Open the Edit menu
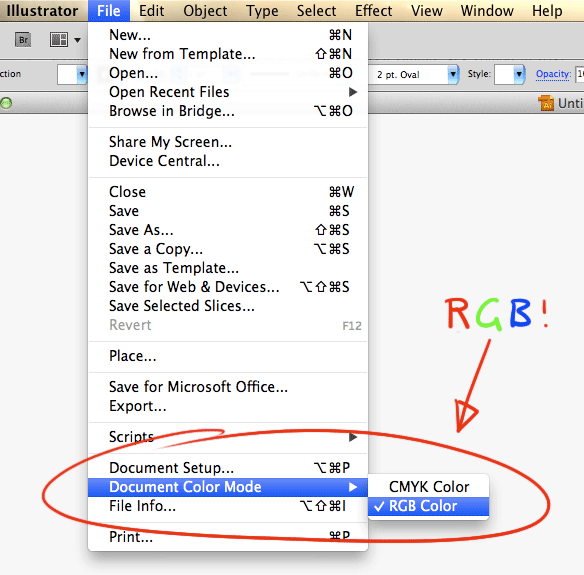584x575 pixels. 151,11
